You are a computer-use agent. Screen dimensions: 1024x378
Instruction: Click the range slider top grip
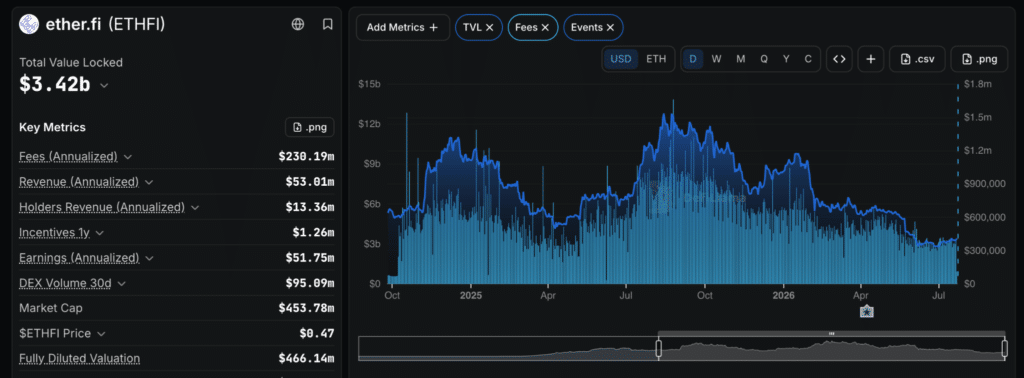coord(831,334)
